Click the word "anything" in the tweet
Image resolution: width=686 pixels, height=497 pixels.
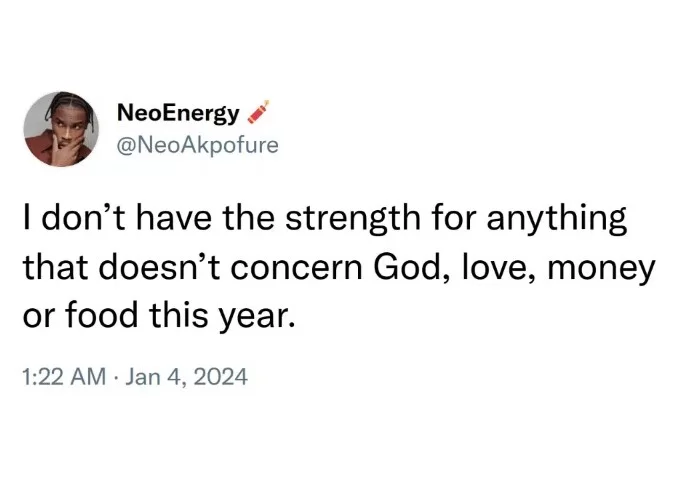pos(556,218)
